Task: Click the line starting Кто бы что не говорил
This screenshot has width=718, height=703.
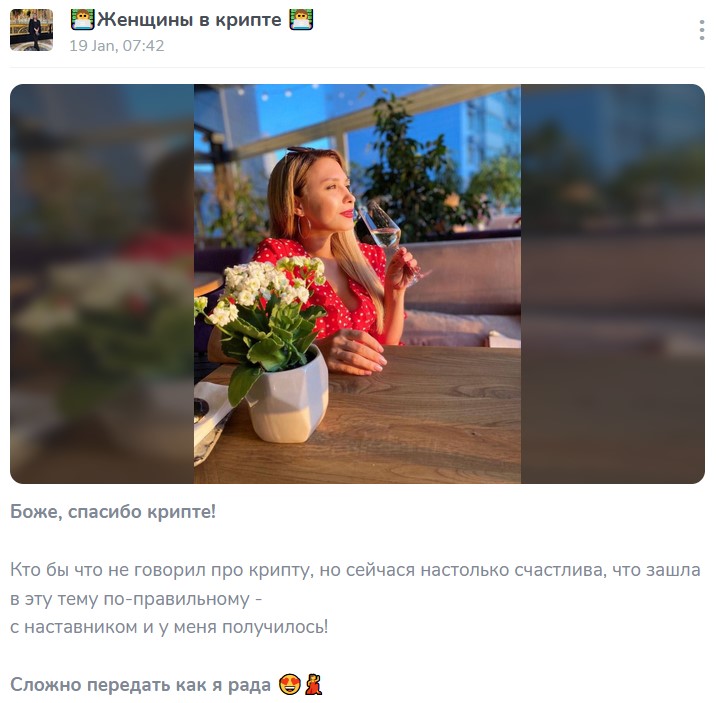Action: pos(355,570)
